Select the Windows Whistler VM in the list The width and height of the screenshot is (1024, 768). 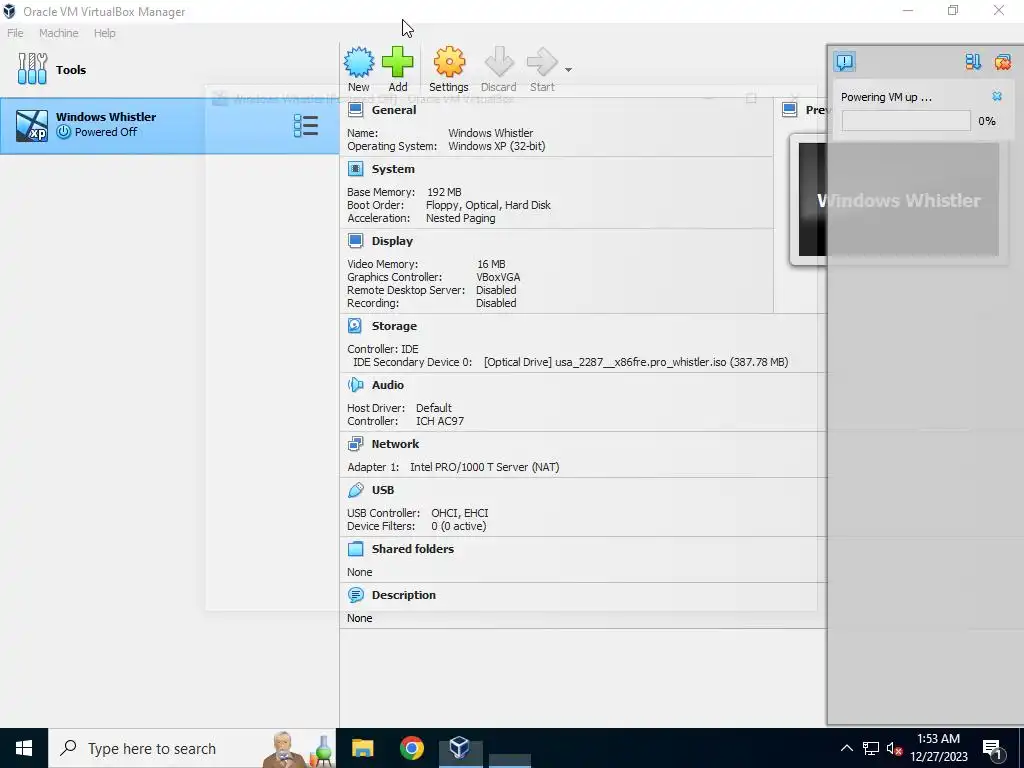(170, 126)
